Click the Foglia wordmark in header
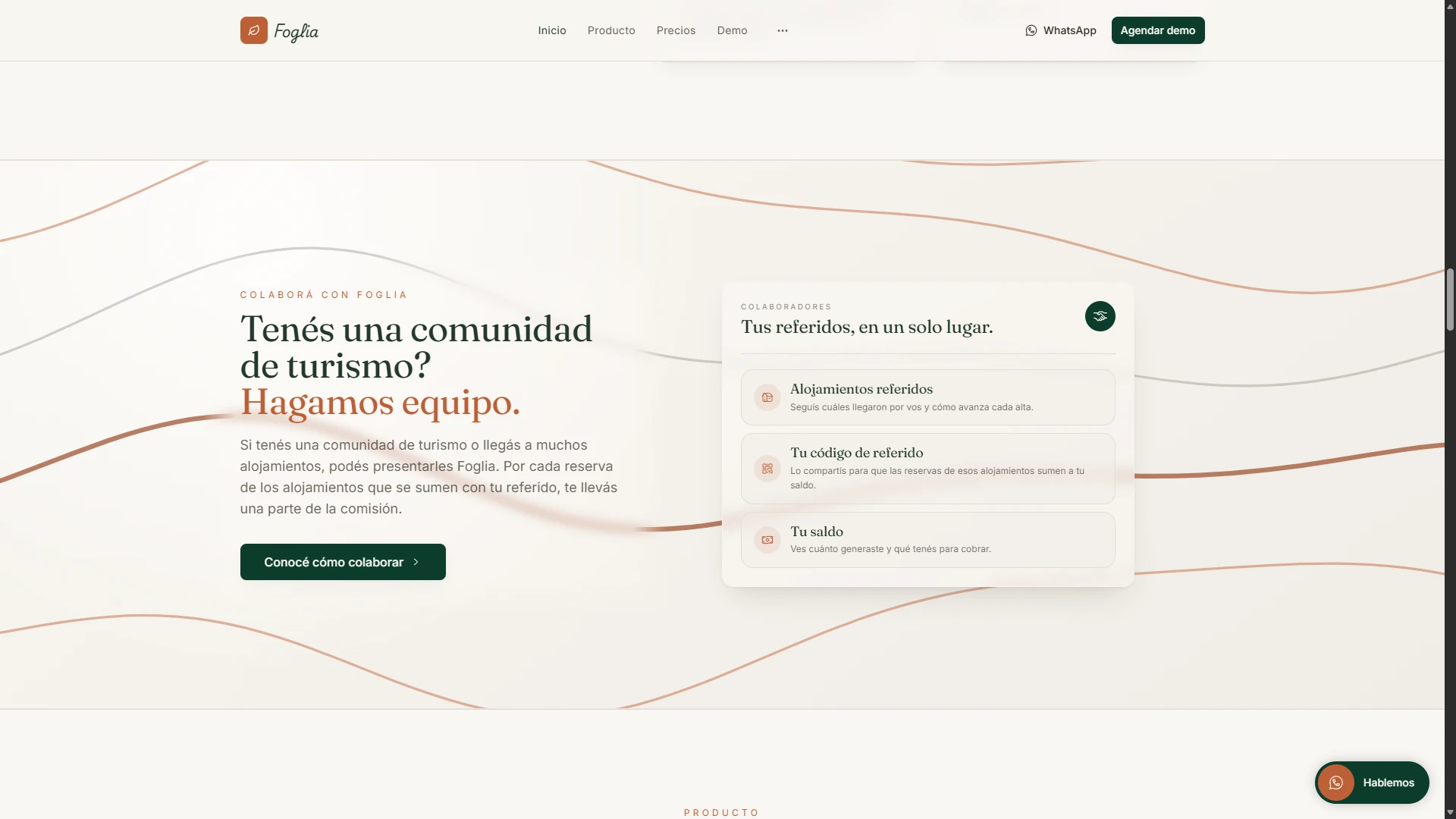The width and height of the screenshot is (1456, 819). click(x=296, y=31)
